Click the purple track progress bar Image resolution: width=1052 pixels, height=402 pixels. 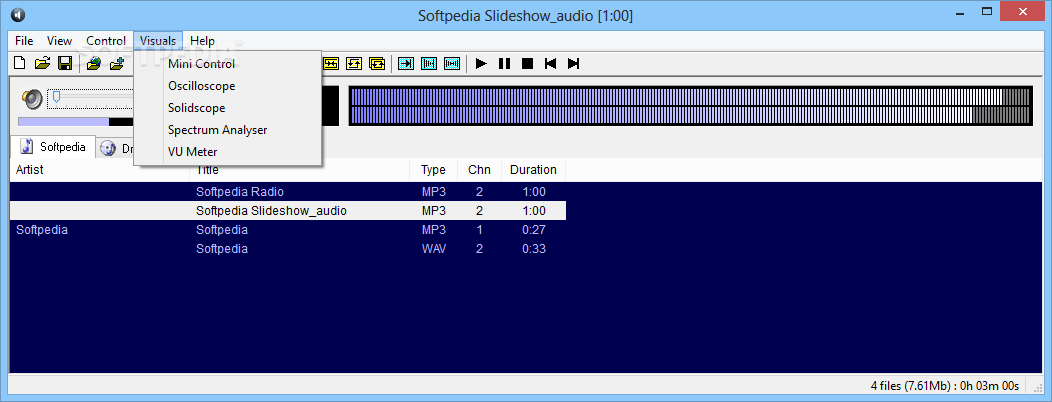pos(63,122)
